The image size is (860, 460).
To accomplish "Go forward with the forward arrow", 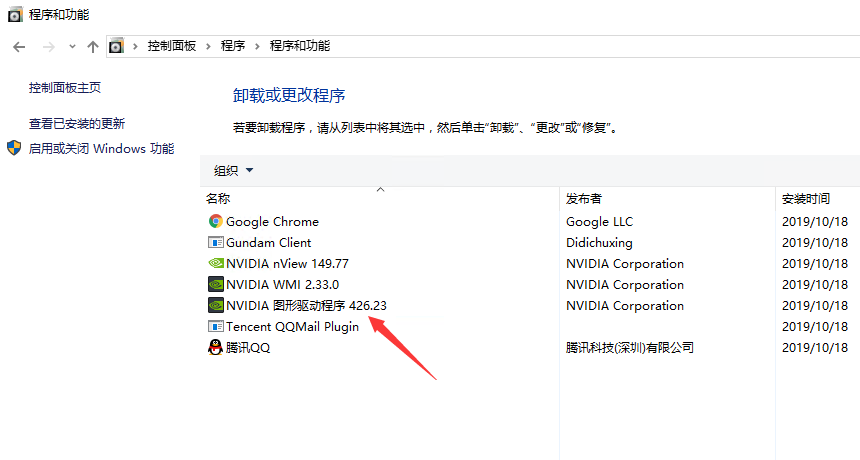I will coord(49,47).
